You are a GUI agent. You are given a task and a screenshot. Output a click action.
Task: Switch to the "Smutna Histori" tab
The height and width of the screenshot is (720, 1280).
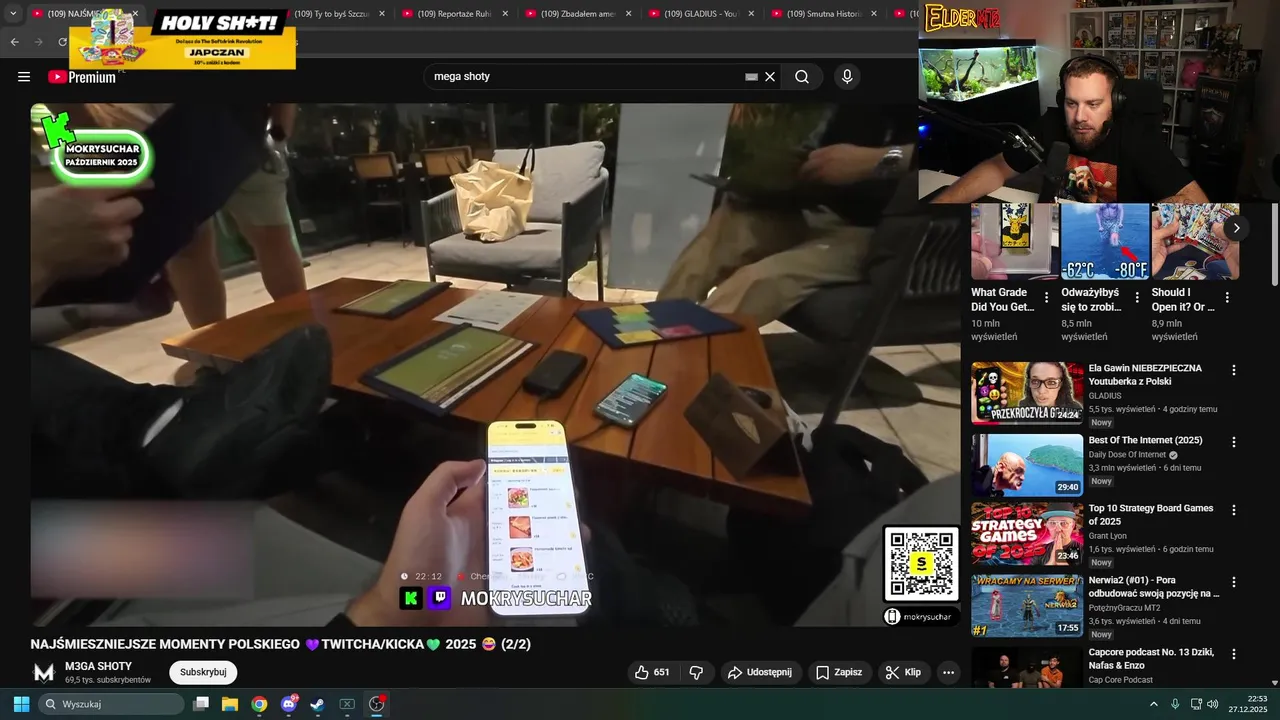[825, 14]
